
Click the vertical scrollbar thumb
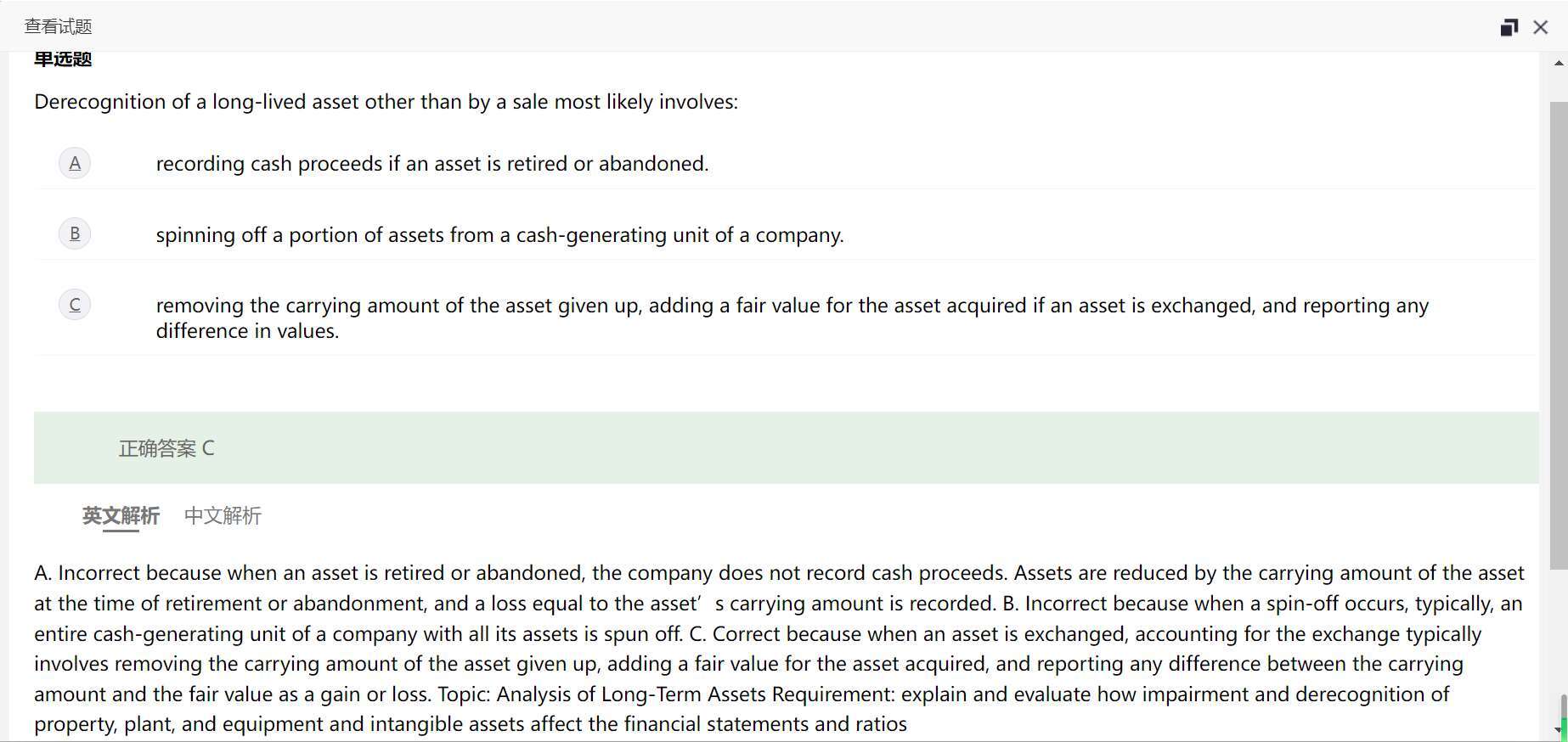pos(1559,335)
